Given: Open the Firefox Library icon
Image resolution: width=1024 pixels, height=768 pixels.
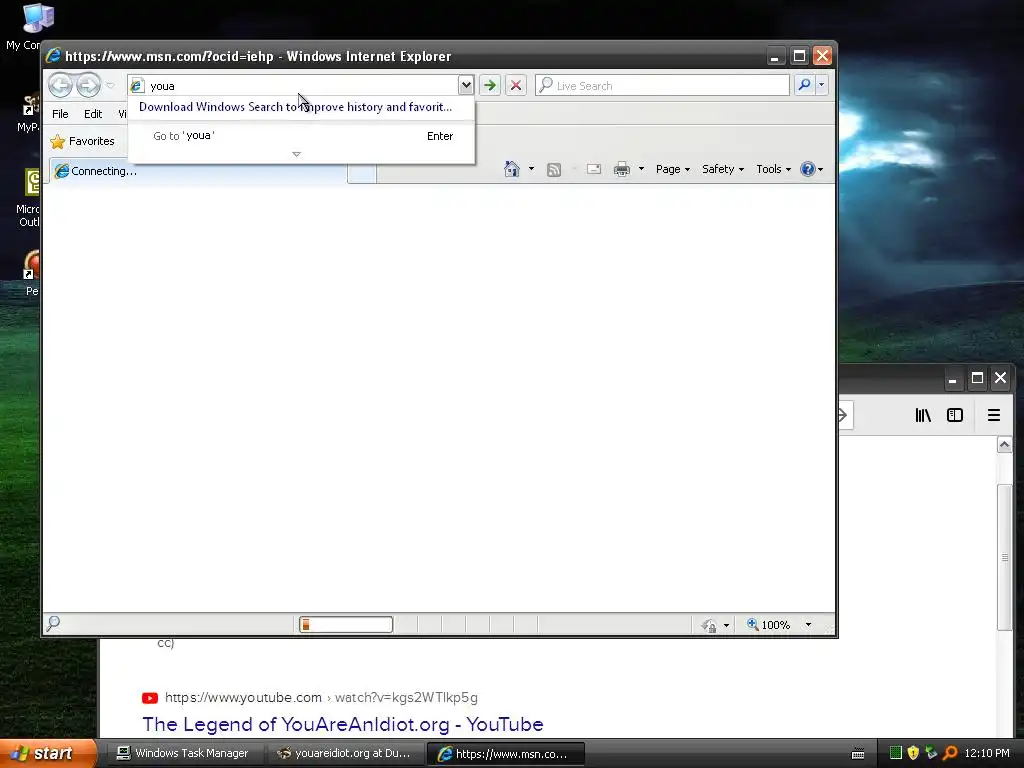Looking at the screenshot, I should pos(923,415).
